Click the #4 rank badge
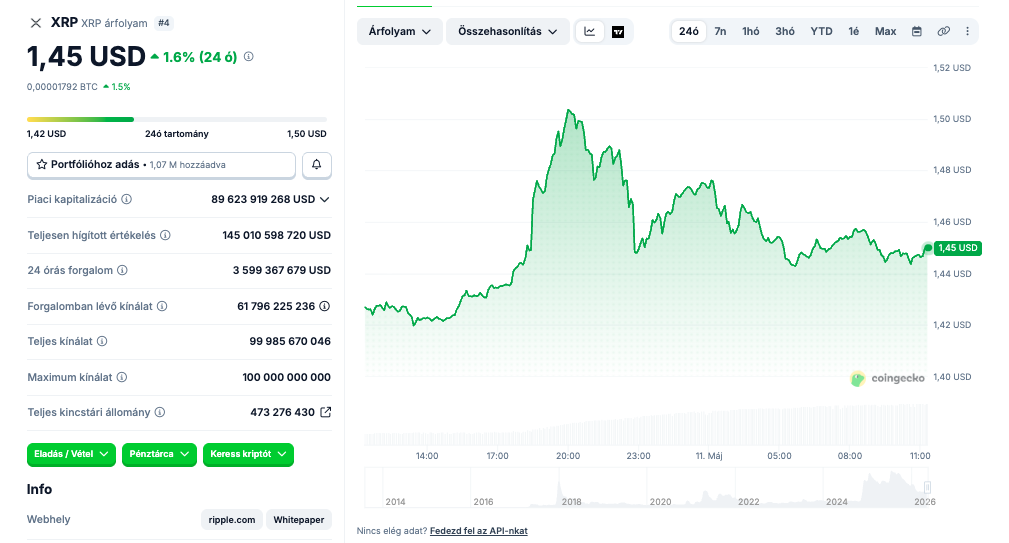Image resolution: width=1009 pixels, height=543 pixels. (164, 23)
